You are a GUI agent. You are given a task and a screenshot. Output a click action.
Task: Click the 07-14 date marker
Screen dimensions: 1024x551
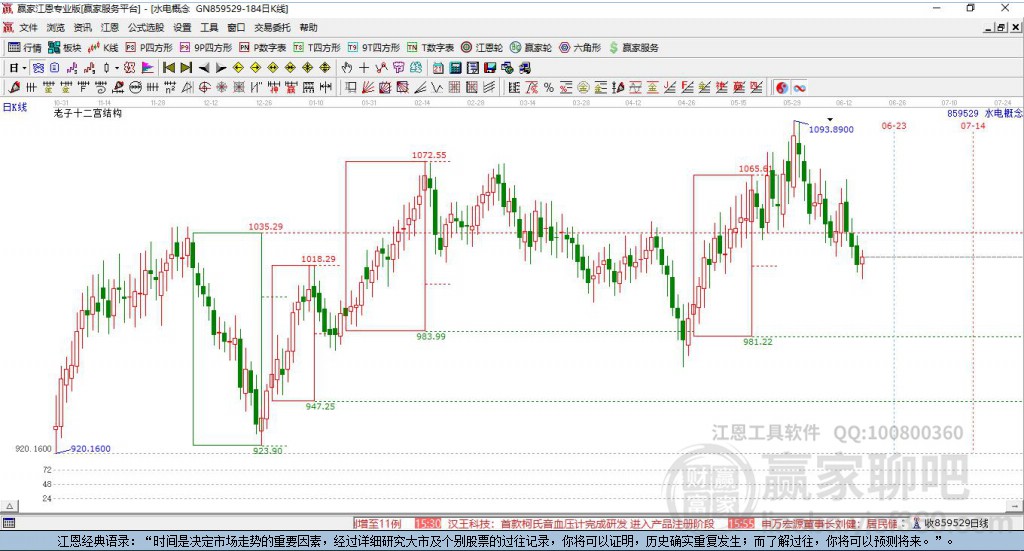click(x=973, y=125)
